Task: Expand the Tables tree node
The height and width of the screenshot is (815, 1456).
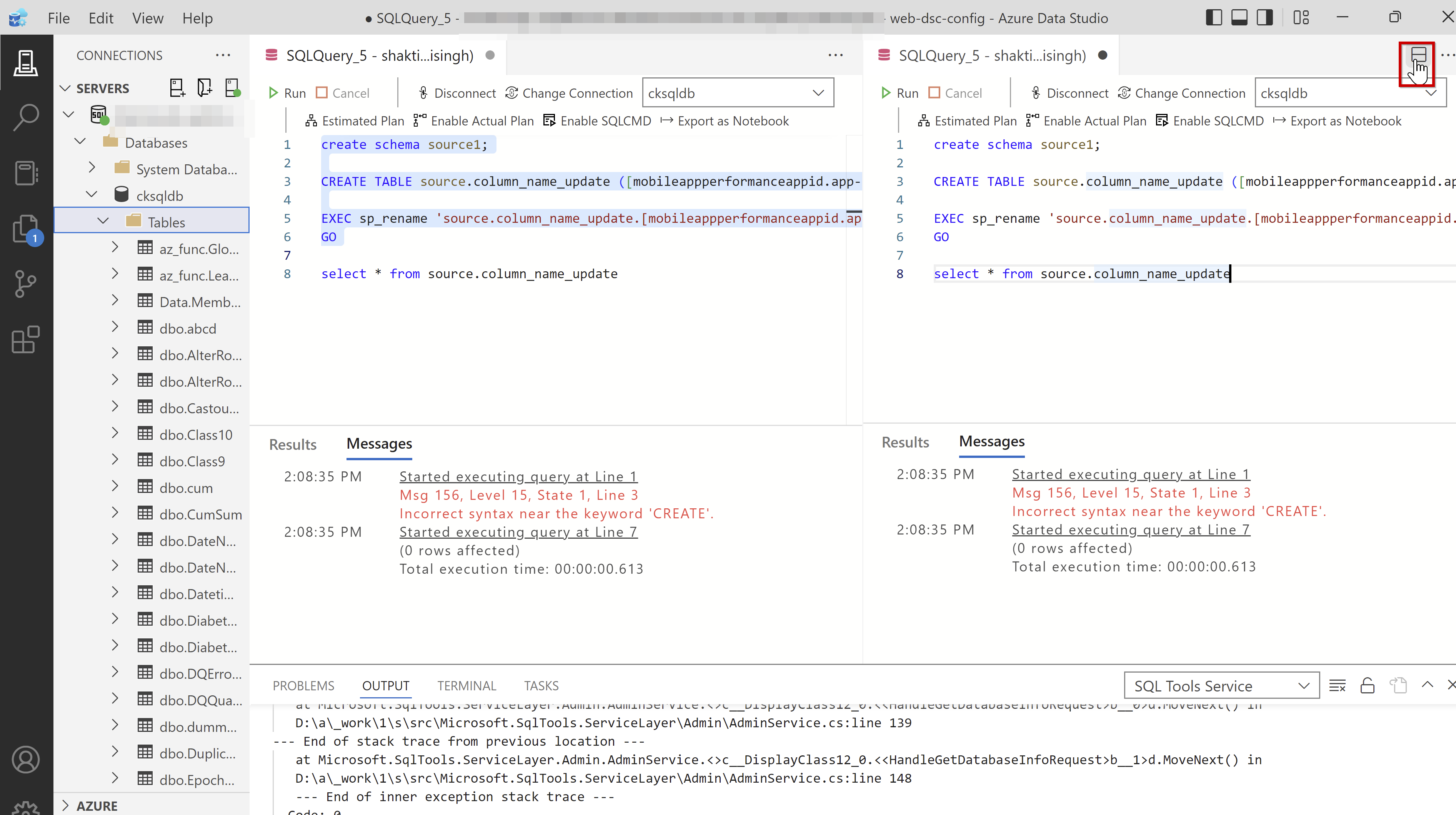Action: (103, 221)
